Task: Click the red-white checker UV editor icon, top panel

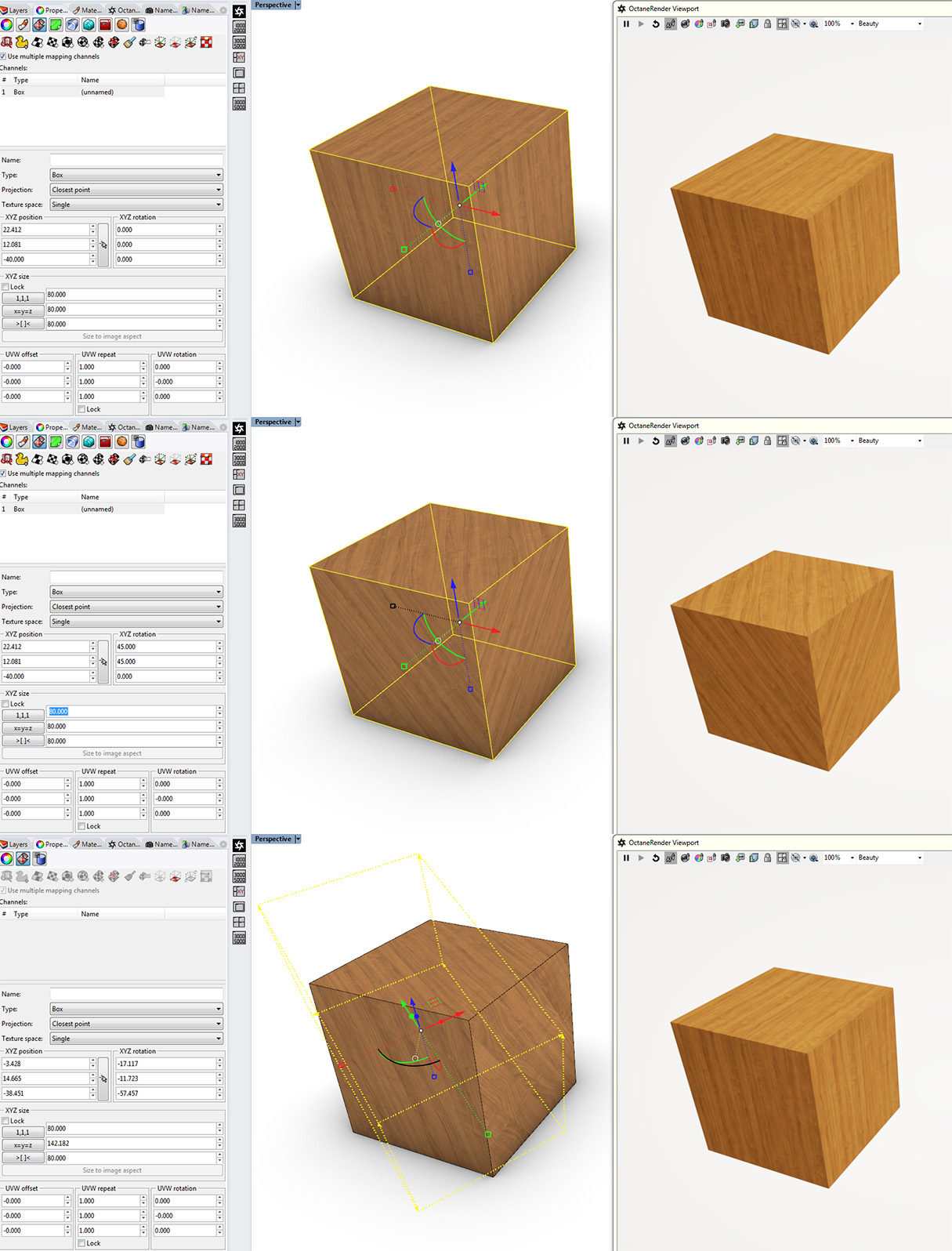Action: coord(206,42)
